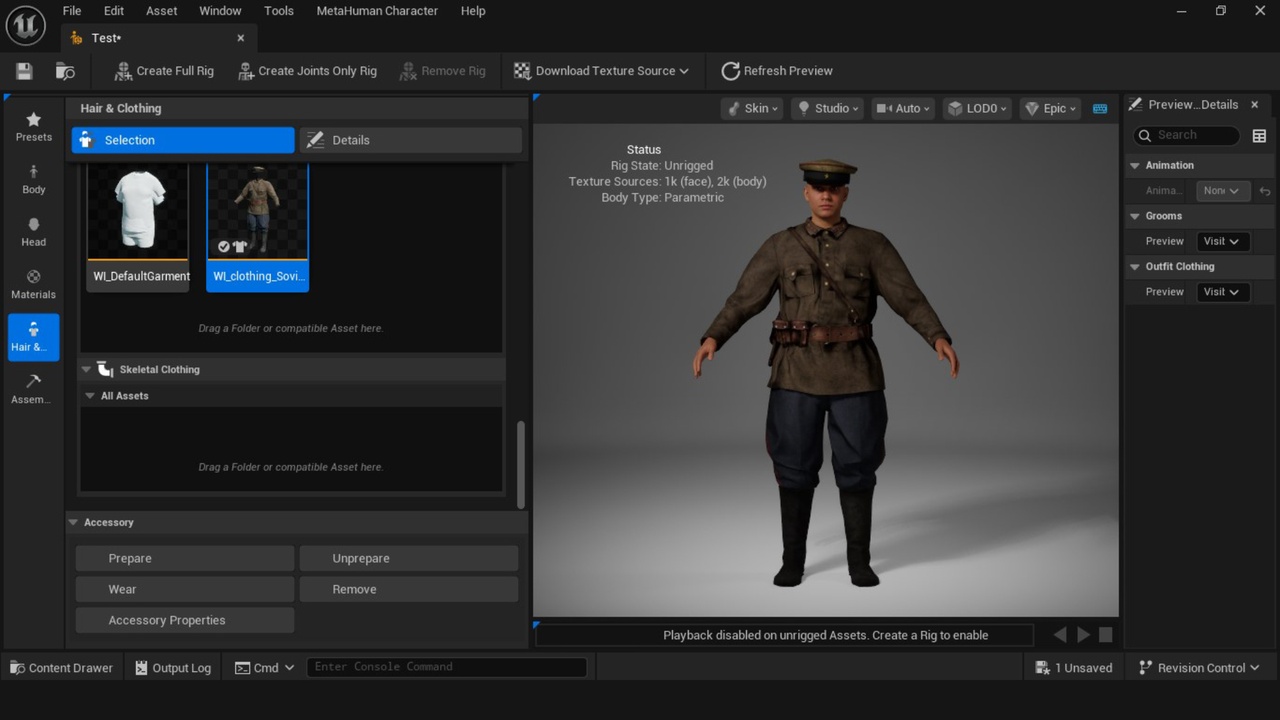This screenshot has height=720, width=1280.
Task: Click Create Joints Only Rig button
Action: [x=307, y=71]
